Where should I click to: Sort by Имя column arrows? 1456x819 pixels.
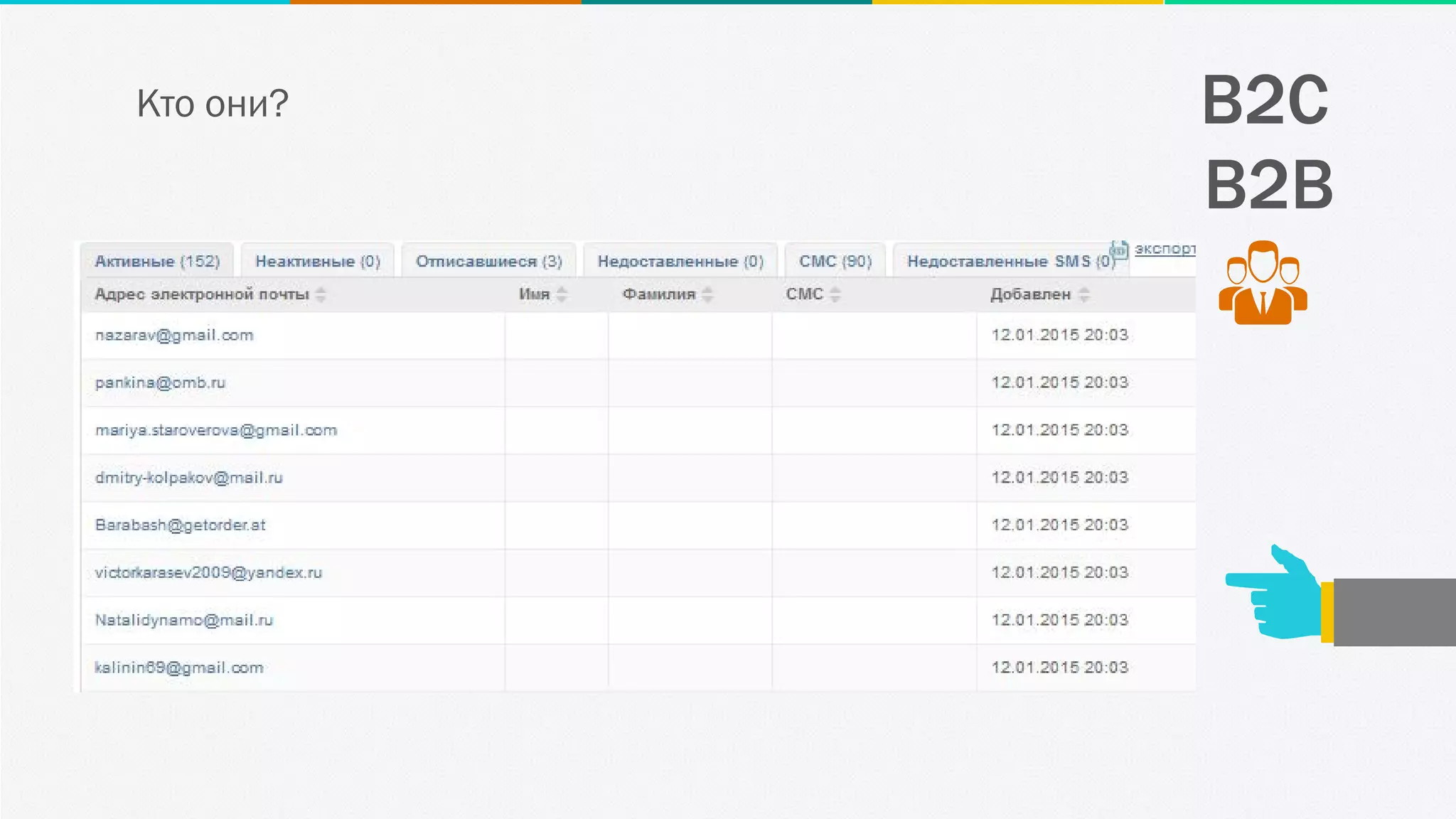tap(562, 294)
